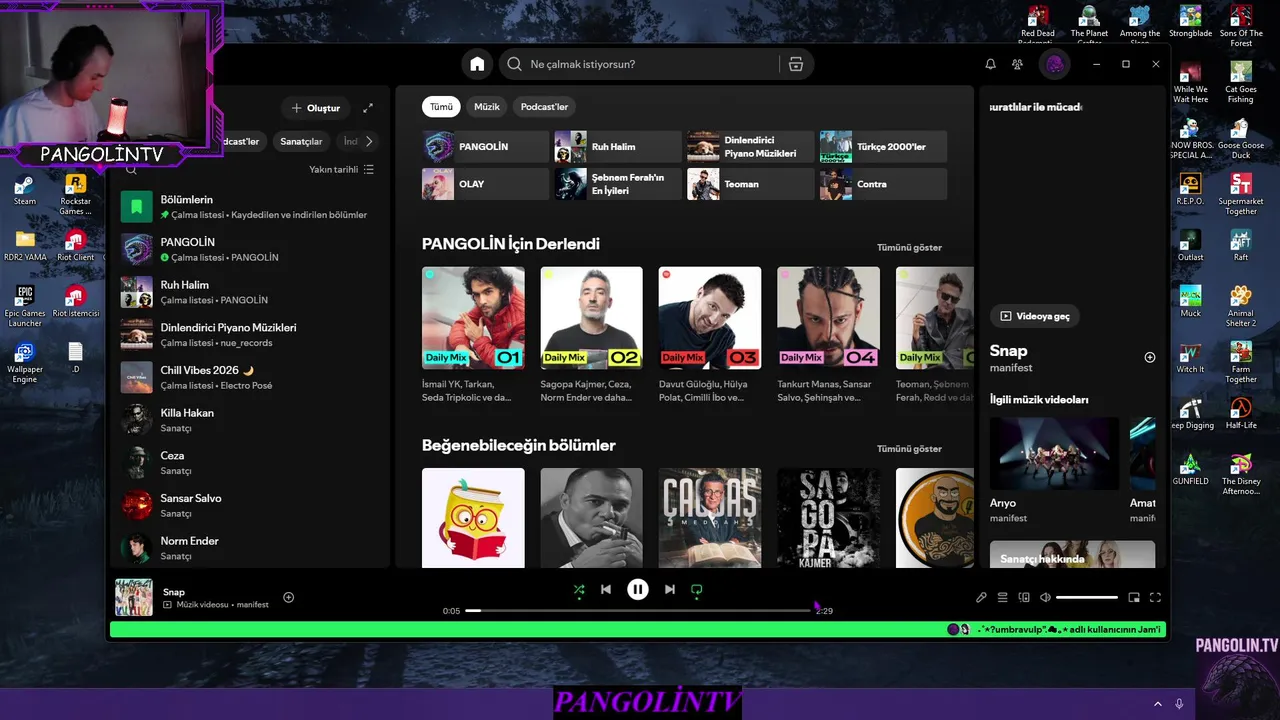
Task: Open the purple profile avatar menu
Action: 1054,64
